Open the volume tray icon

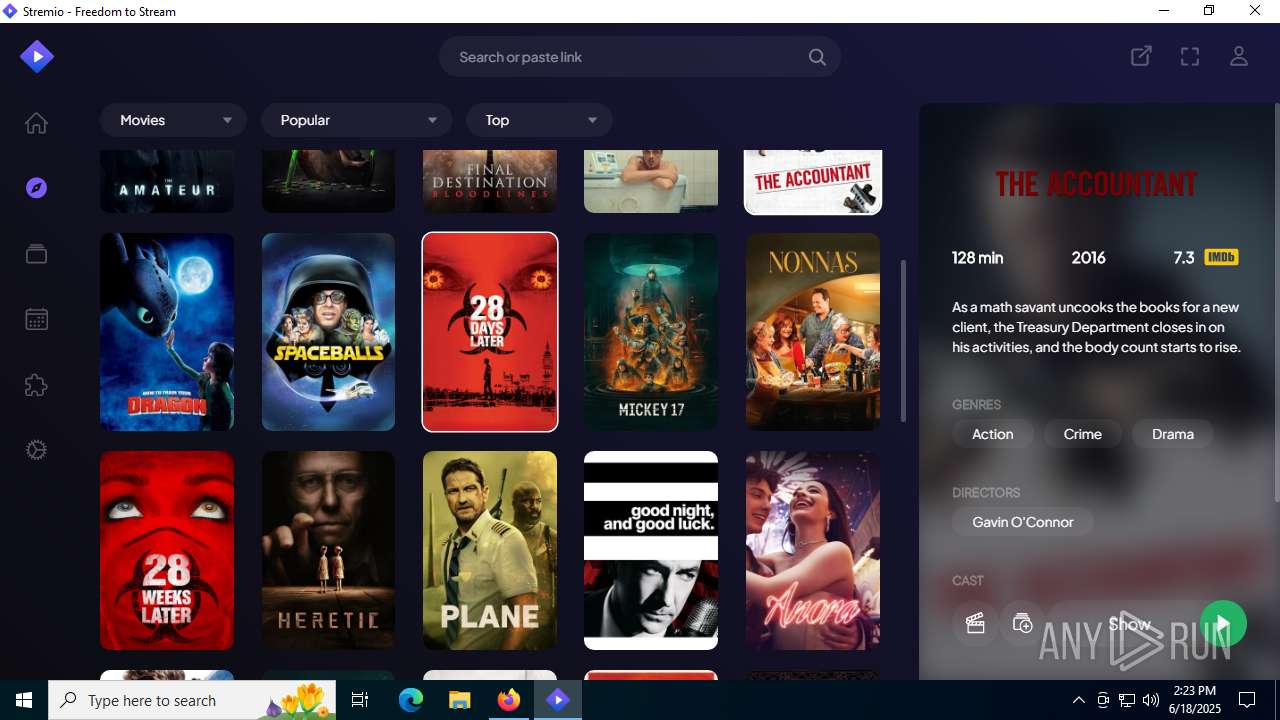pyautogui.click(x=1151, y=700)
